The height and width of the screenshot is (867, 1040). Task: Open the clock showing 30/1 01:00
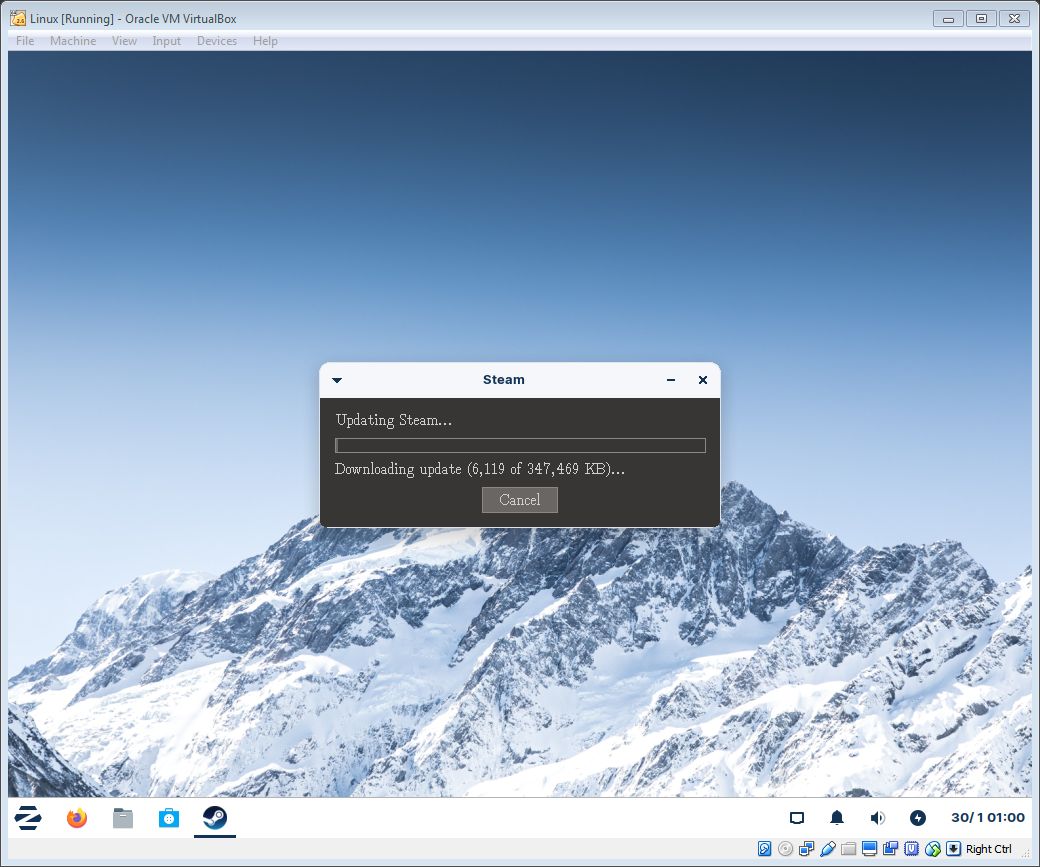(988, 818)
